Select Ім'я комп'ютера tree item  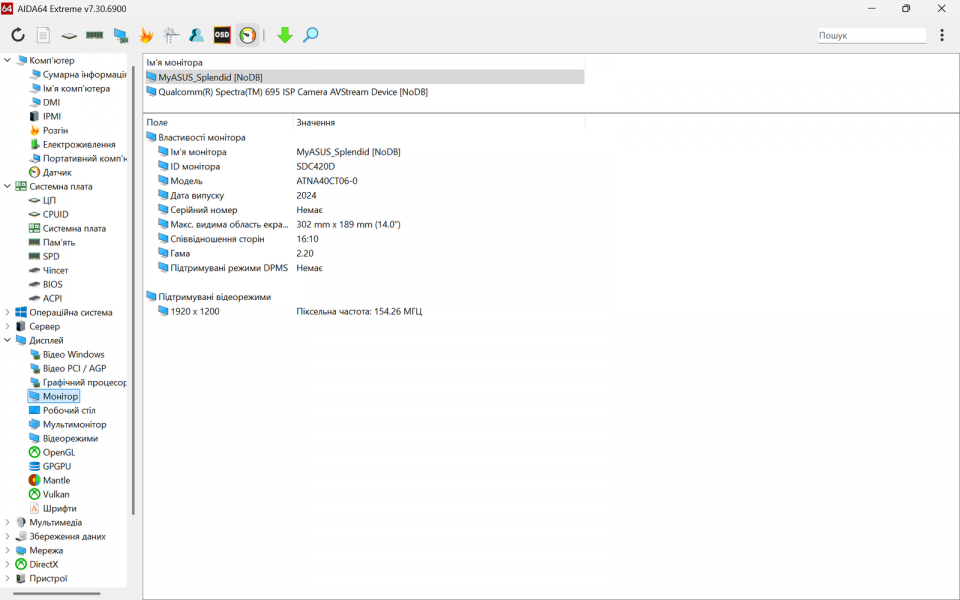pos(69,88)
